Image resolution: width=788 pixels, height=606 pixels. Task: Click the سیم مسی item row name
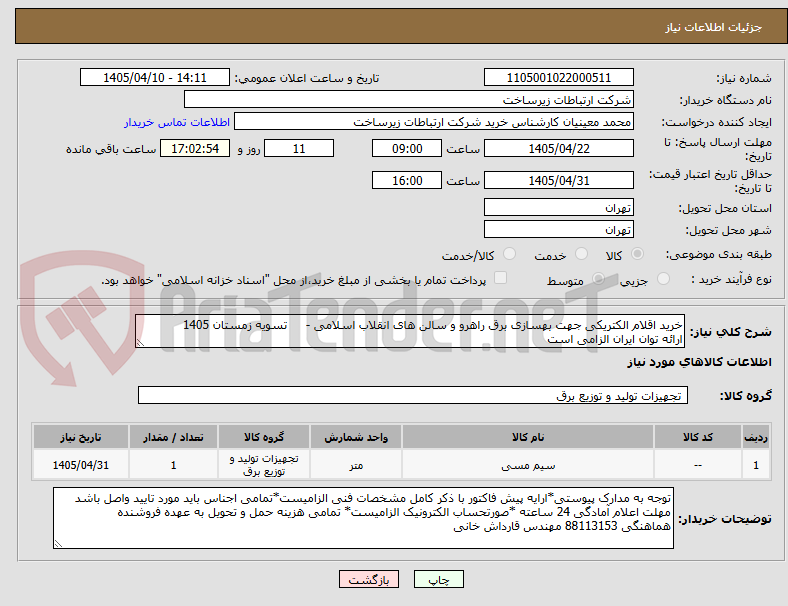tap(528, 465)
